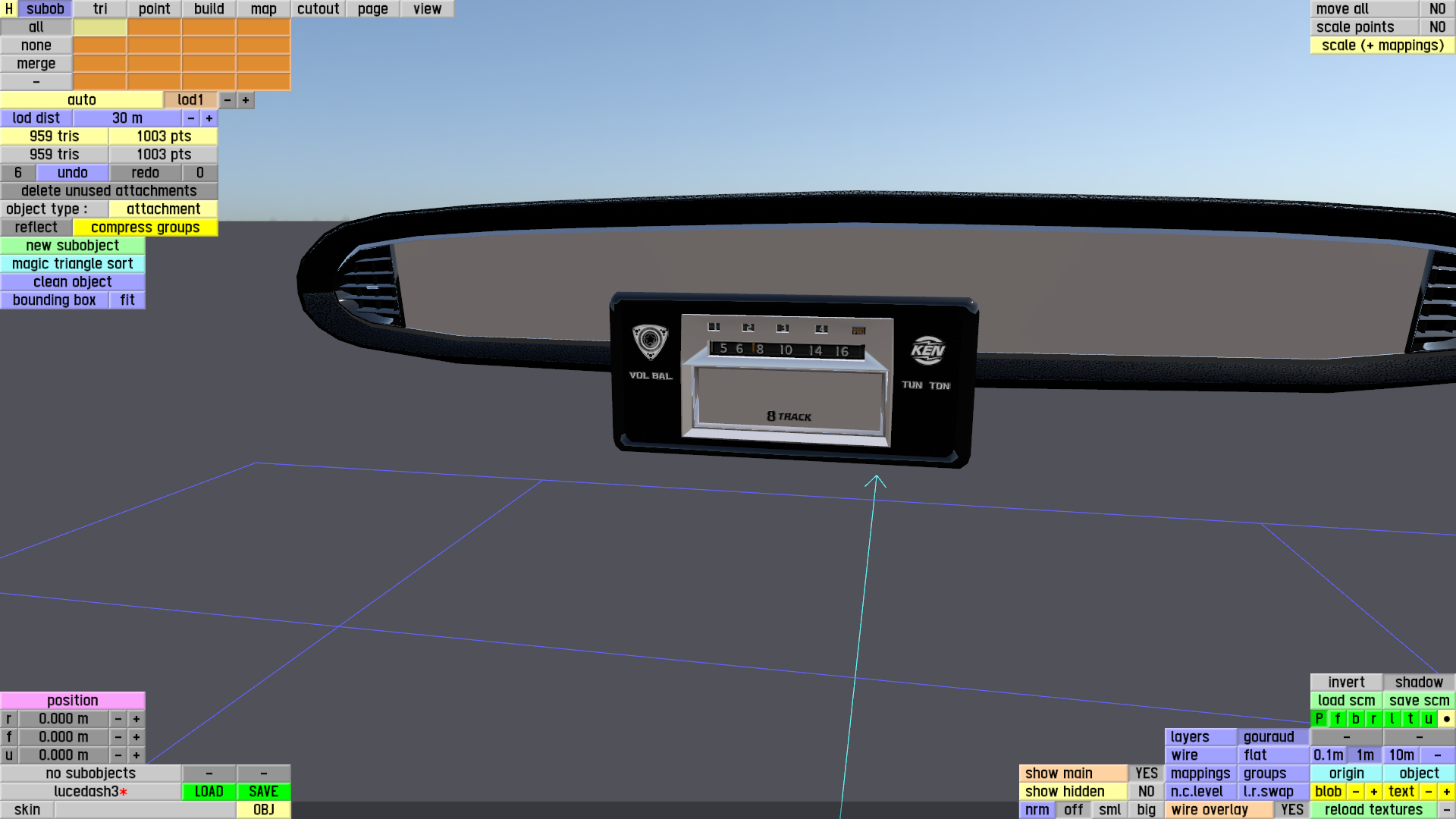The image size is (1456, 819).
Task: Open the auto lod selector
Action: (82, 100)
